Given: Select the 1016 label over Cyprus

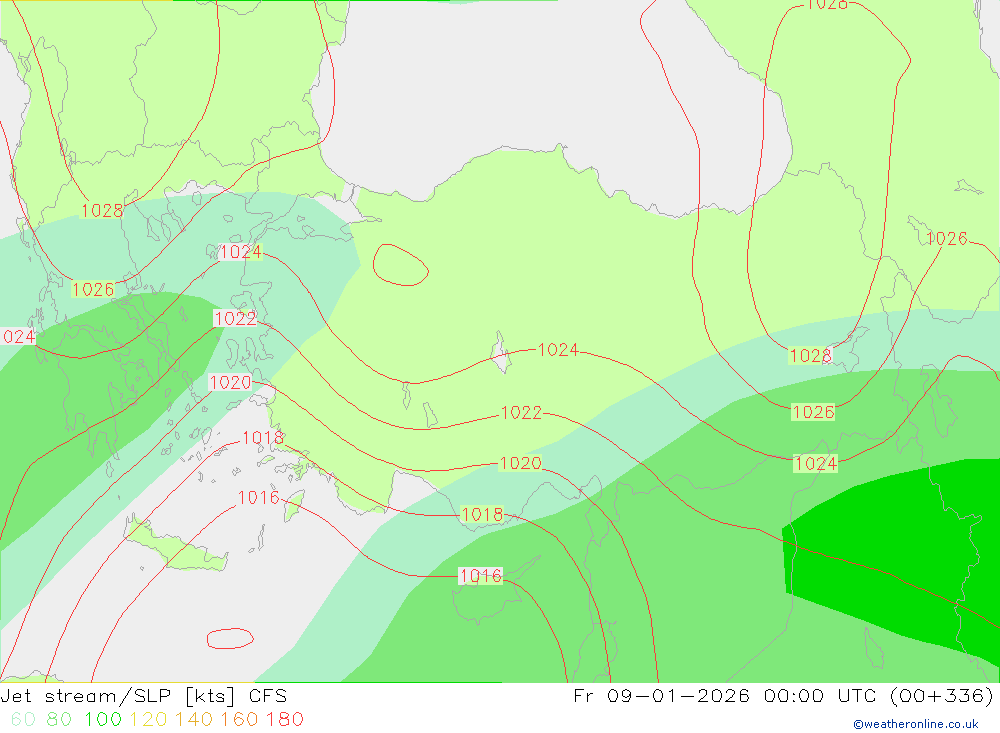Looking at the screenshot, I should 481,576.
